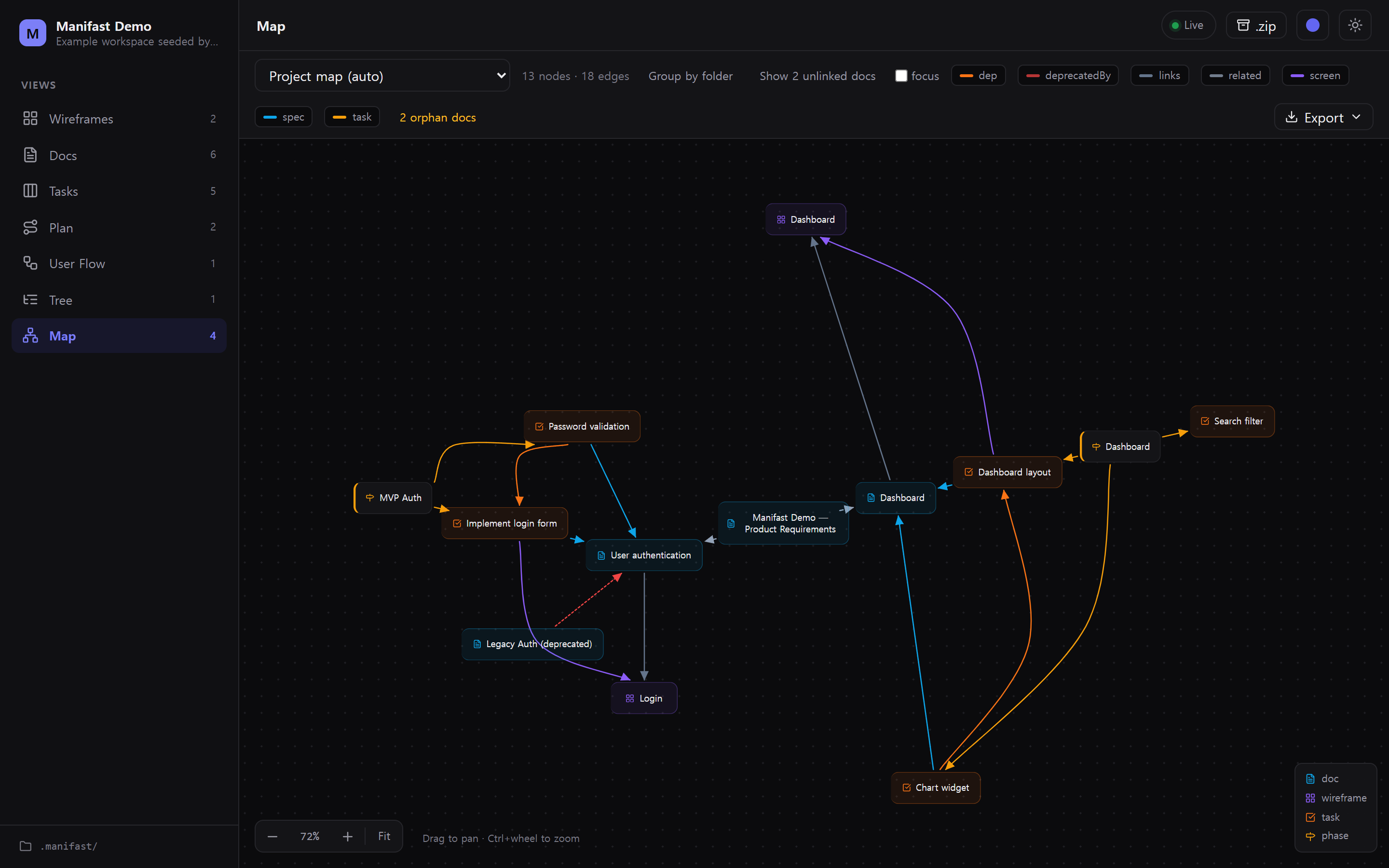The width and height of the screenshot is (1389, 868).
Task: Click the 13 nodes · 18 edges text
Action: tap(575, 76)
